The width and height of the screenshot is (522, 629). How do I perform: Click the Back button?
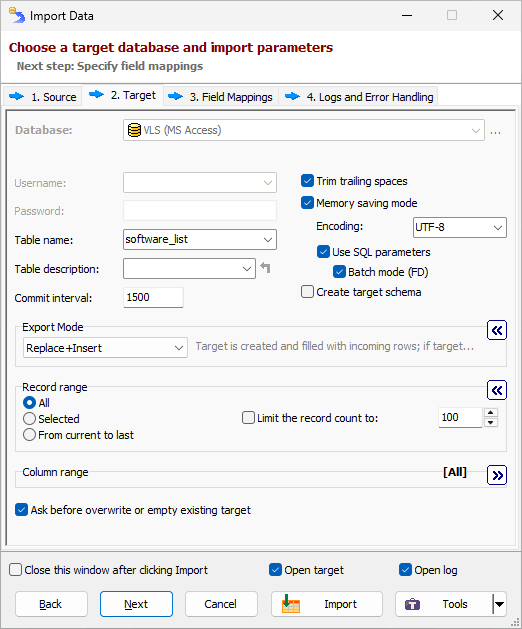51,604
